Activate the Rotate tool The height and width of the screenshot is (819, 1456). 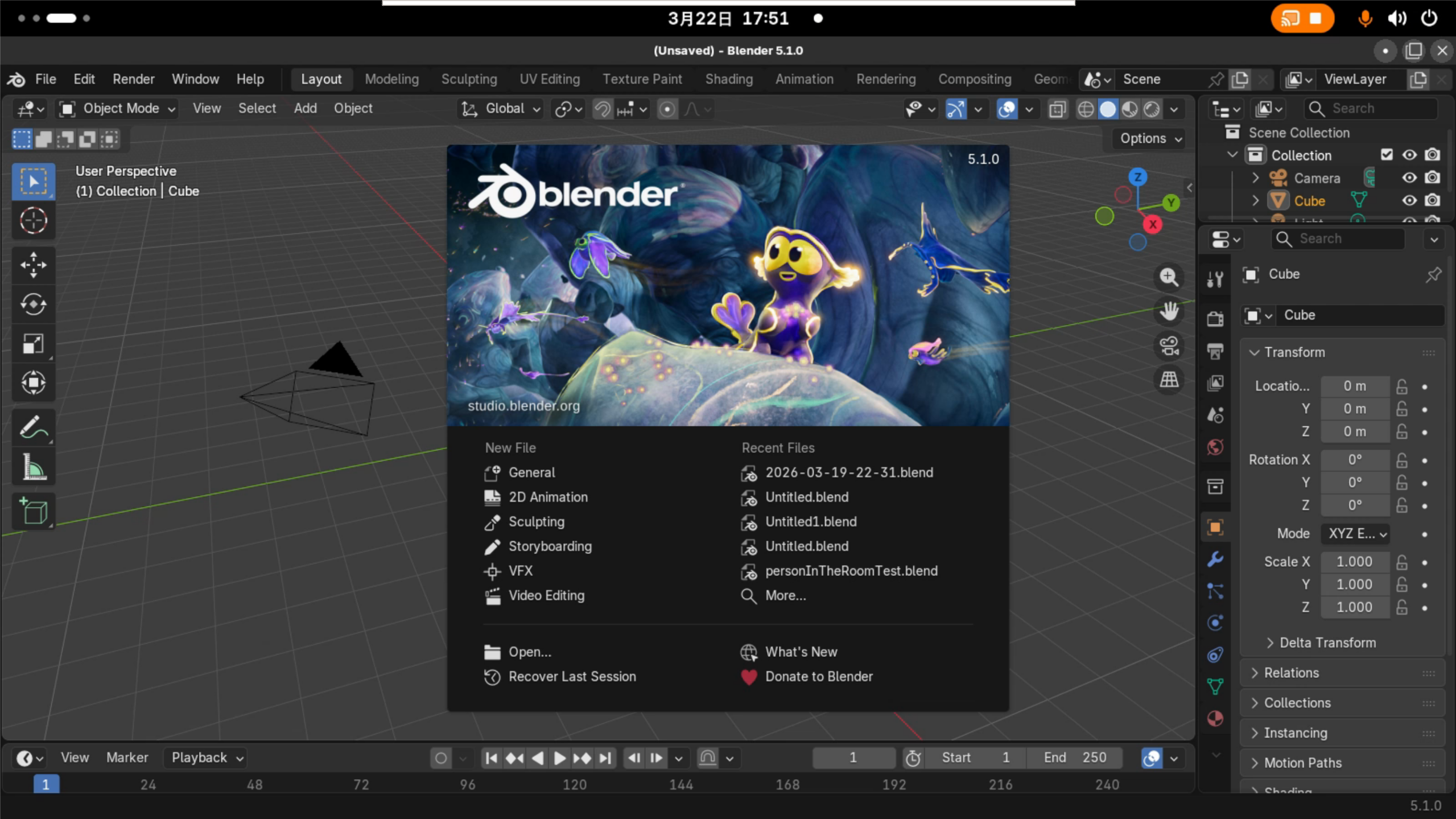pos(34,304)
